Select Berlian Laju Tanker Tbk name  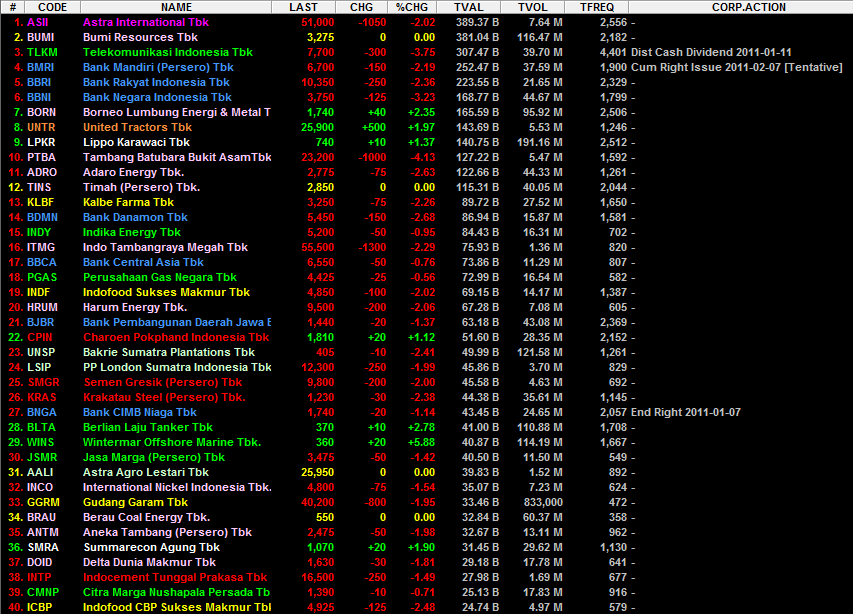[147, 427]
